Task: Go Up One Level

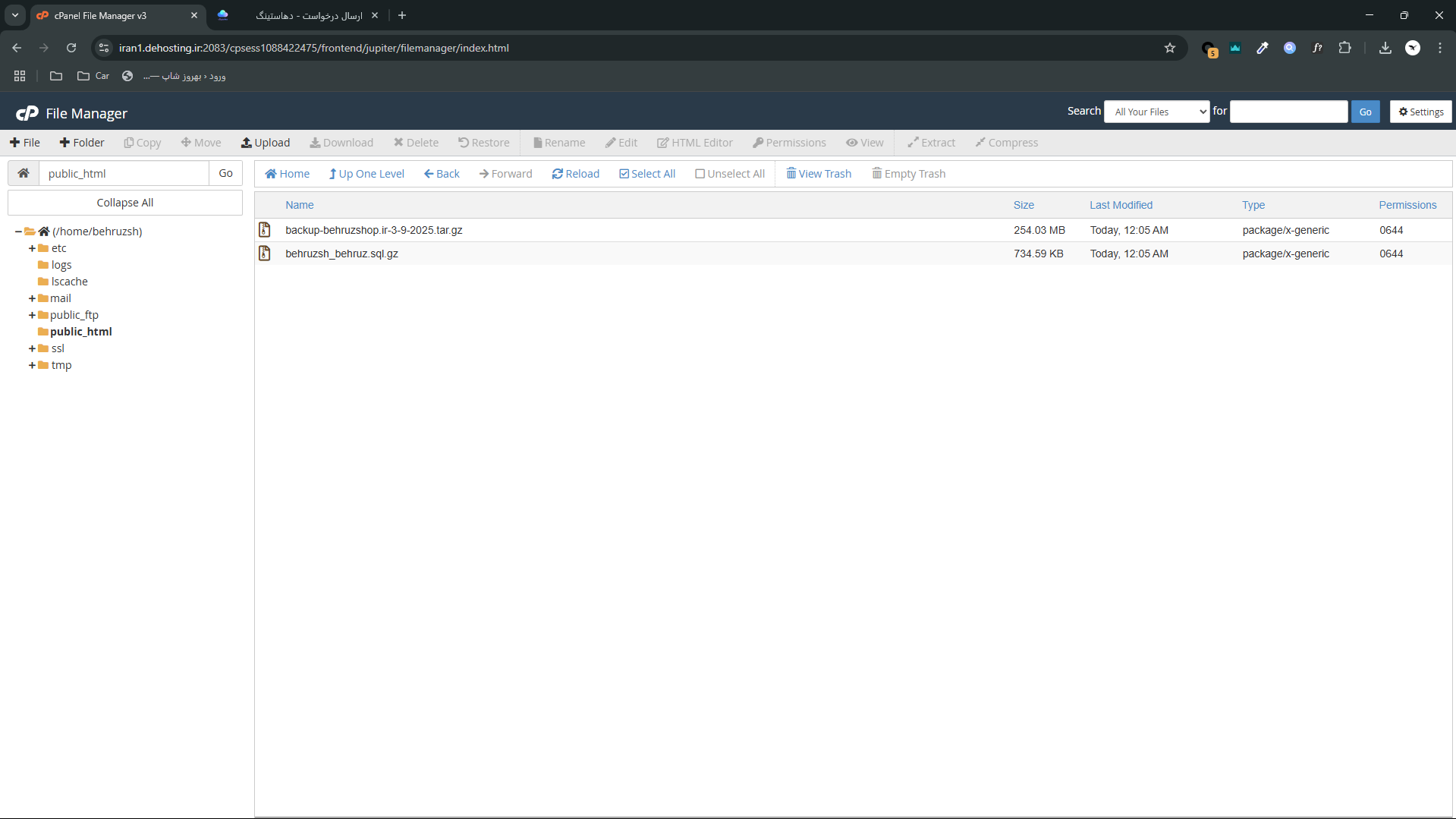Action: pos(366,174)
